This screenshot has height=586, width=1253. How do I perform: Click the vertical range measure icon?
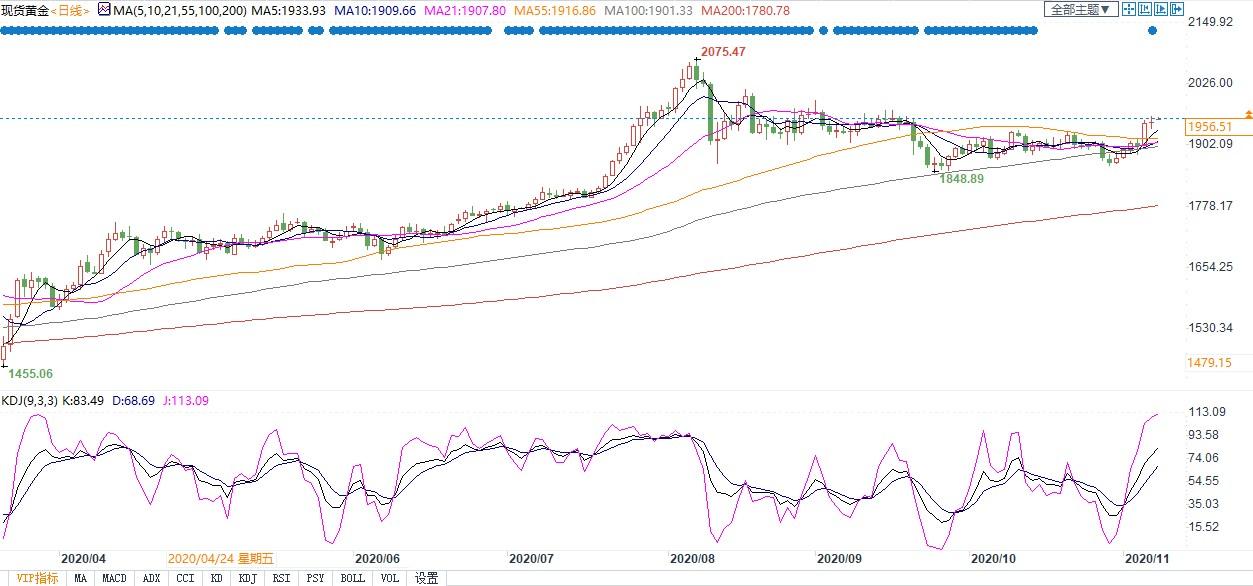coord(1145,9)
